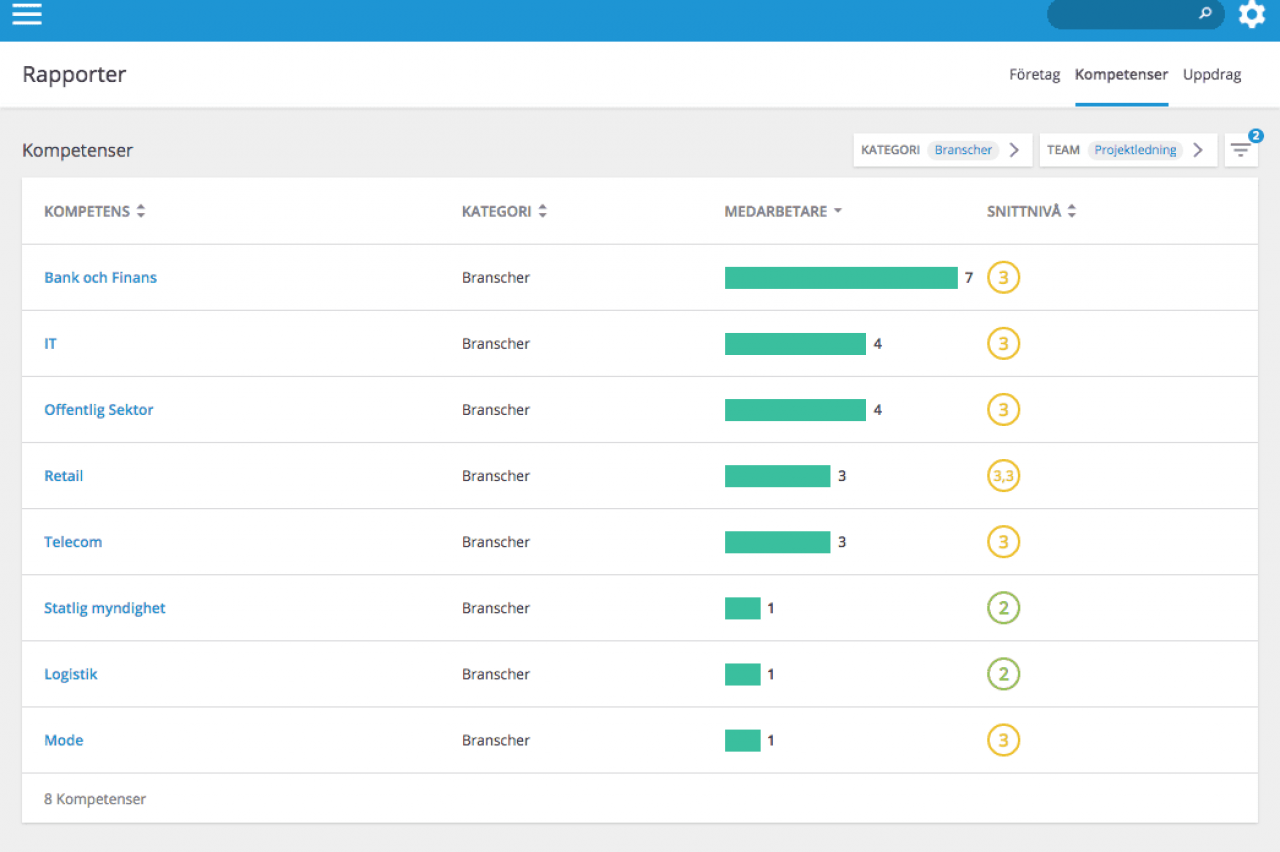
Task: Focus the top search field
Action: click(x=1136, y=14)
